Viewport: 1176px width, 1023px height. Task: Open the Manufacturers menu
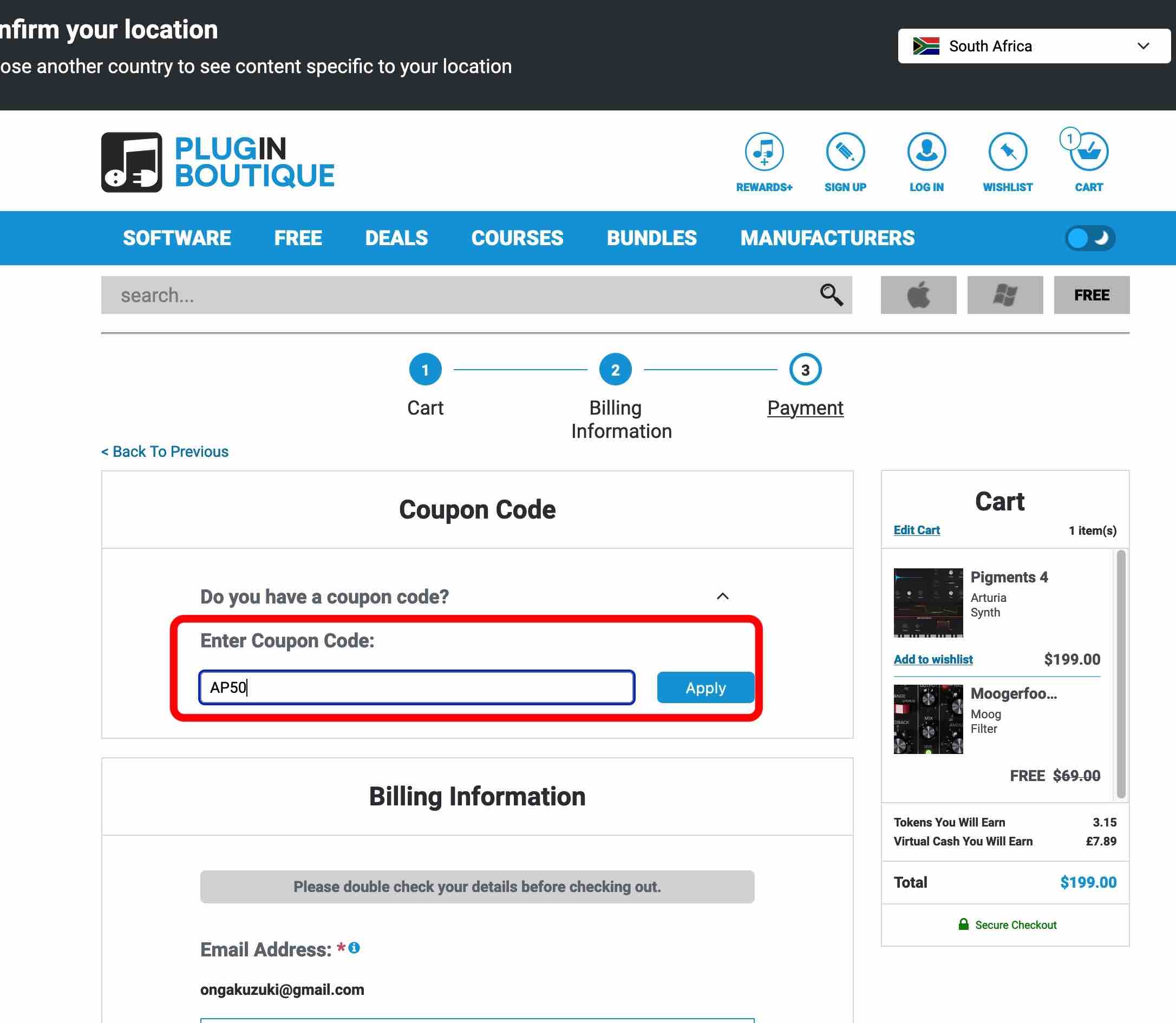click(826, 238)
